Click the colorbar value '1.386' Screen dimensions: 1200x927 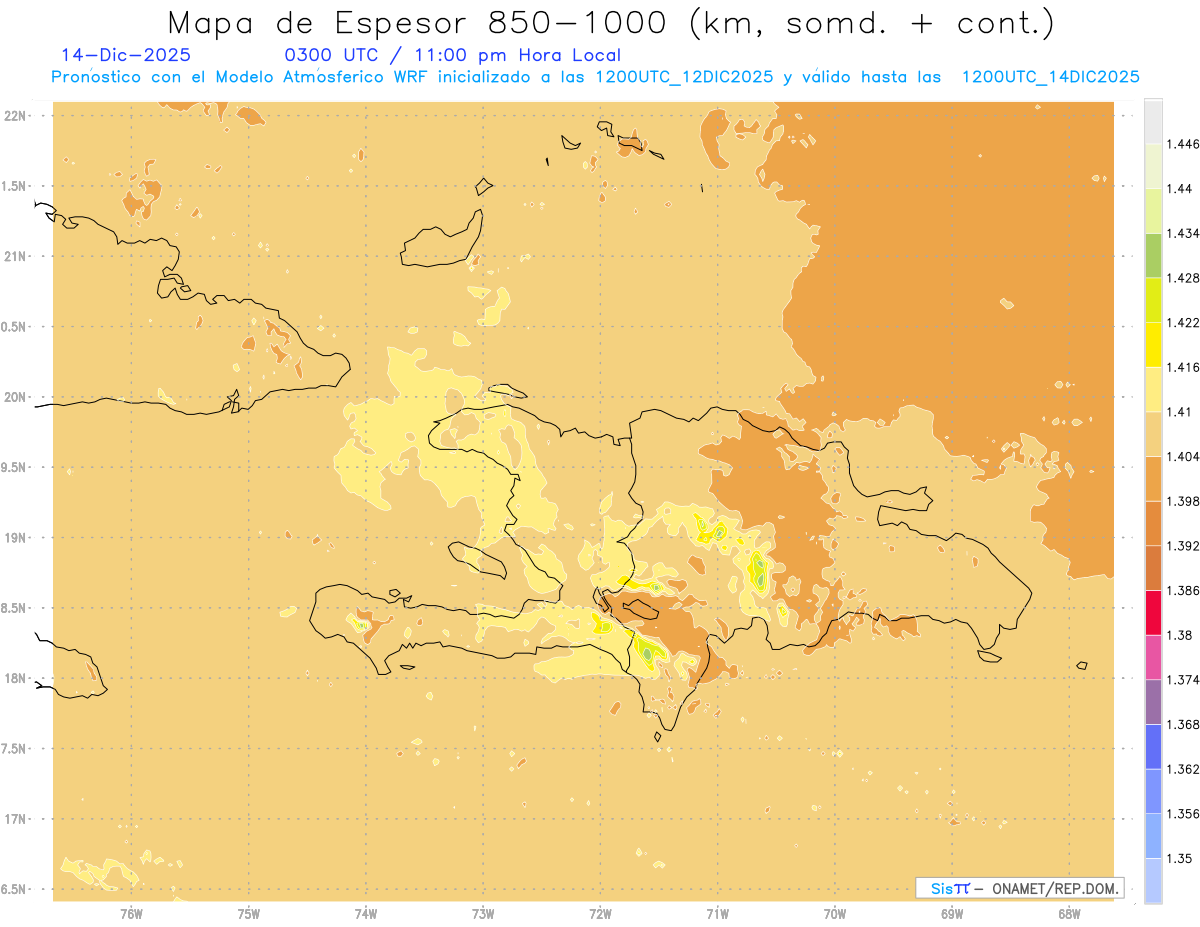(x=1184, y=590)
